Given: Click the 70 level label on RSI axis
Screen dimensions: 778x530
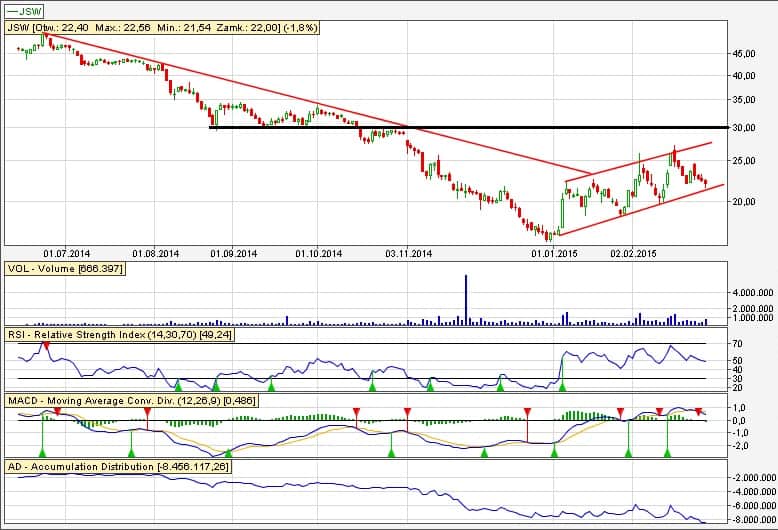Looking at the screenshot, I should click(738, 345).
